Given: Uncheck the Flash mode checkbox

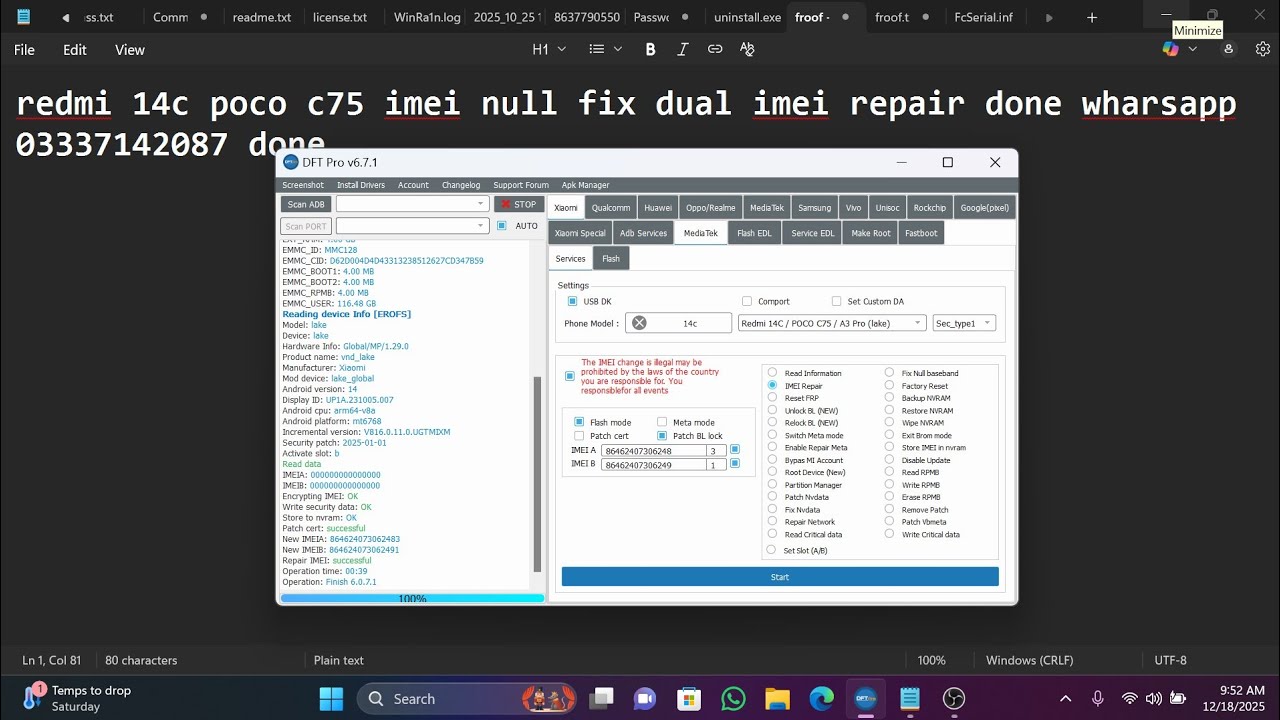Looking at the screenshot, I should [579, 422].
